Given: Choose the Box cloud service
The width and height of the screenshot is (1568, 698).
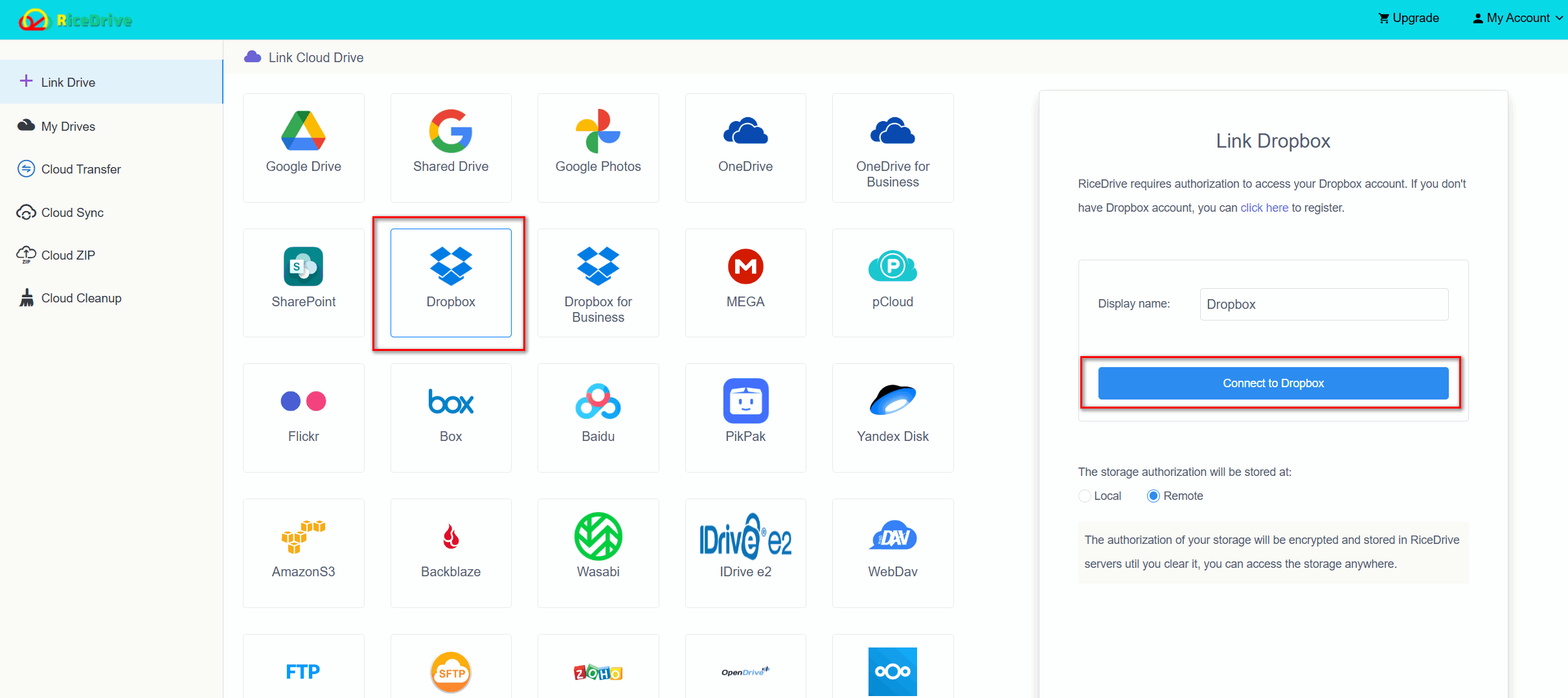Looking at the screenshot, I should point(451,418).
